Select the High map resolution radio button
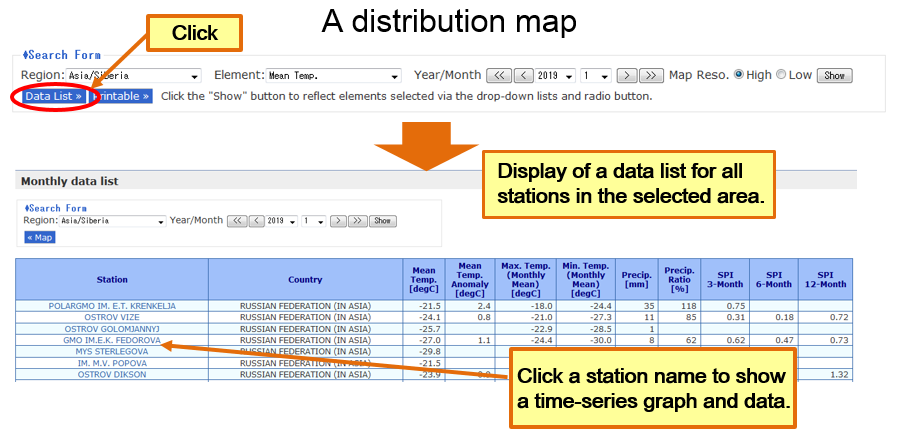 pos(739,74)
